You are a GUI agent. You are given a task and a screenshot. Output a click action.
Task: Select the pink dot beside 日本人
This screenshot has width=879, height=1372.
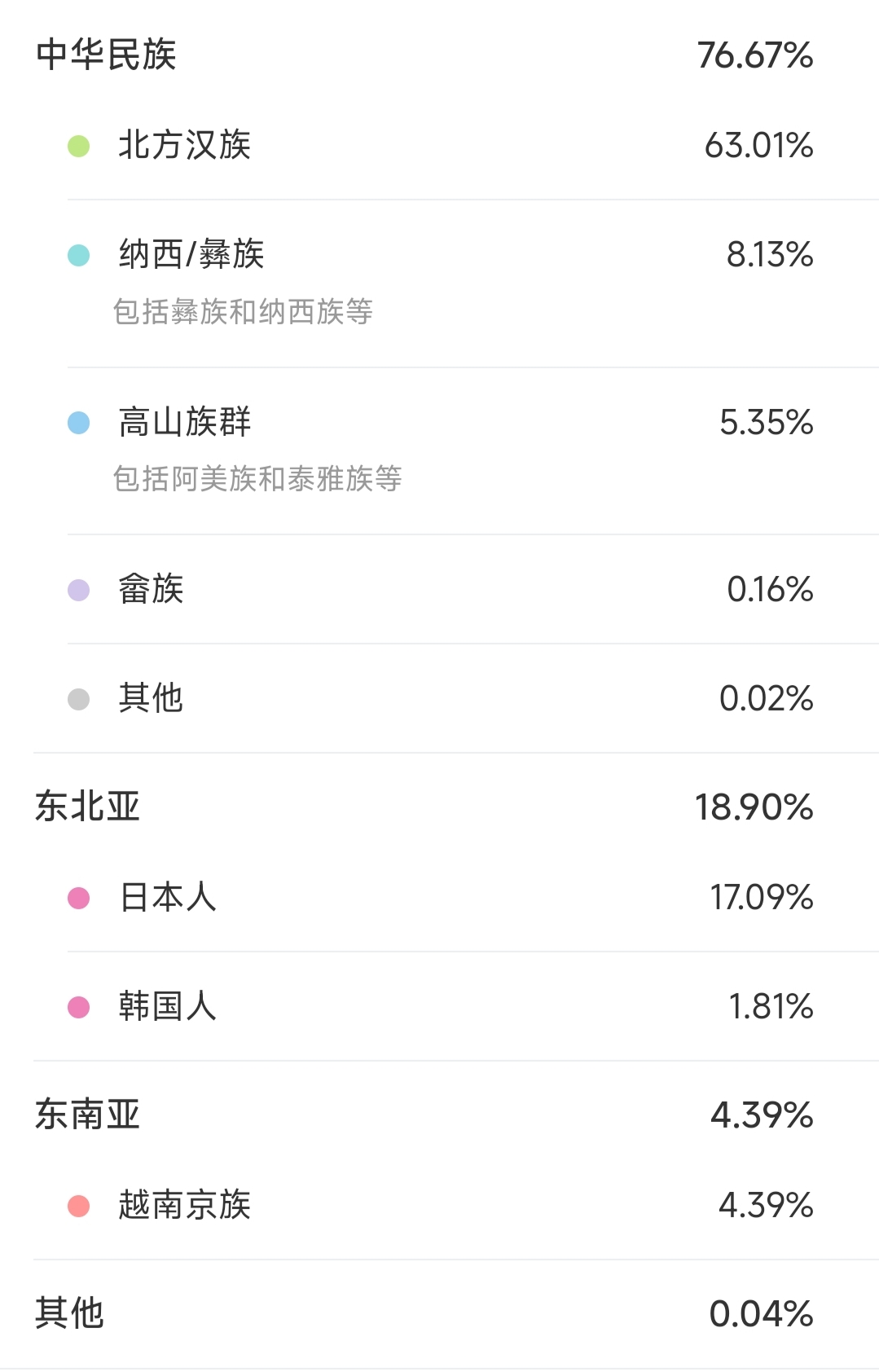click(78, 899)
